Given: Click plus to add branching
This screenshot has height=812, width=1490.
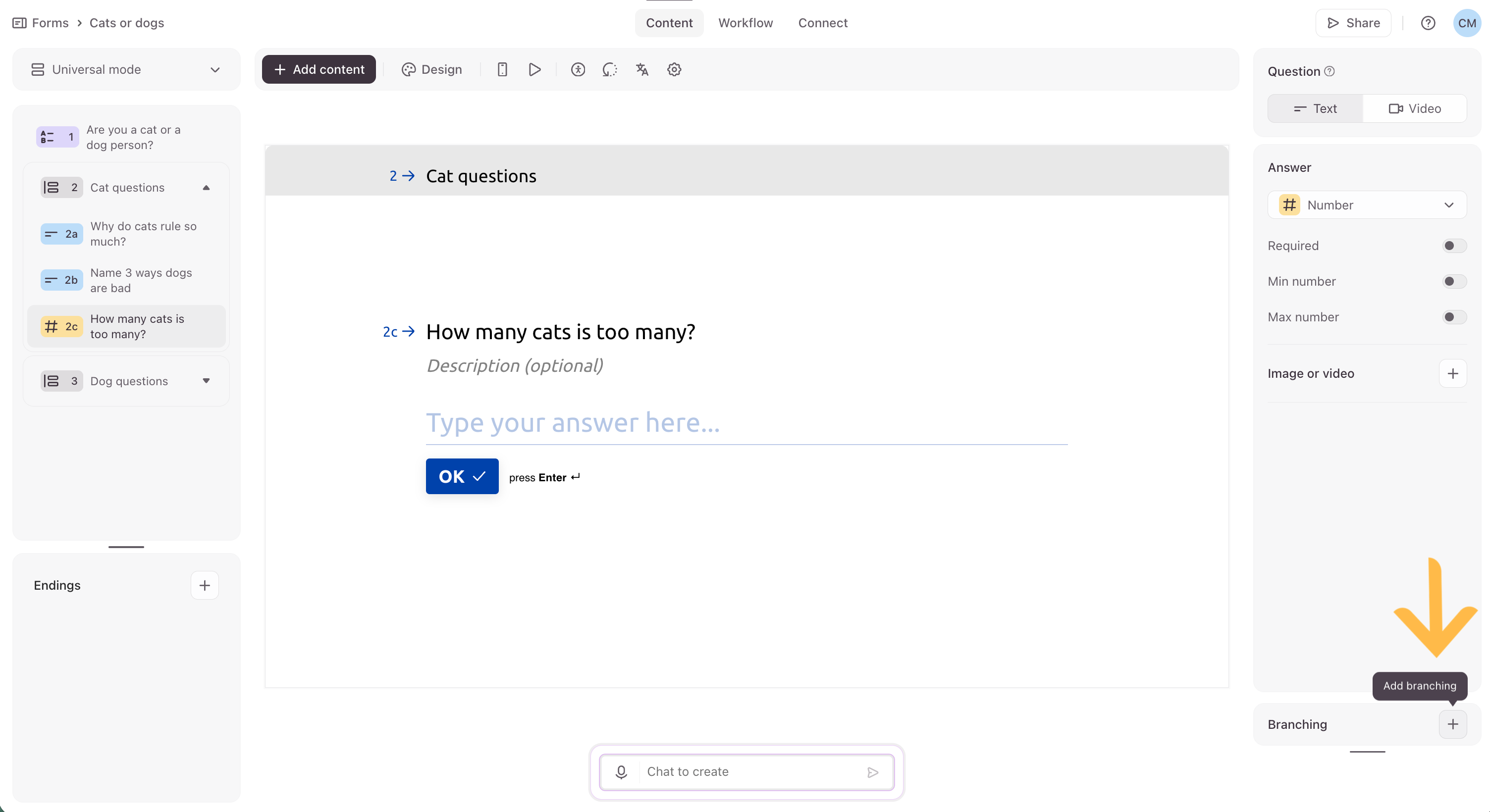Looking at the screenshot, I should [1452, 724].
